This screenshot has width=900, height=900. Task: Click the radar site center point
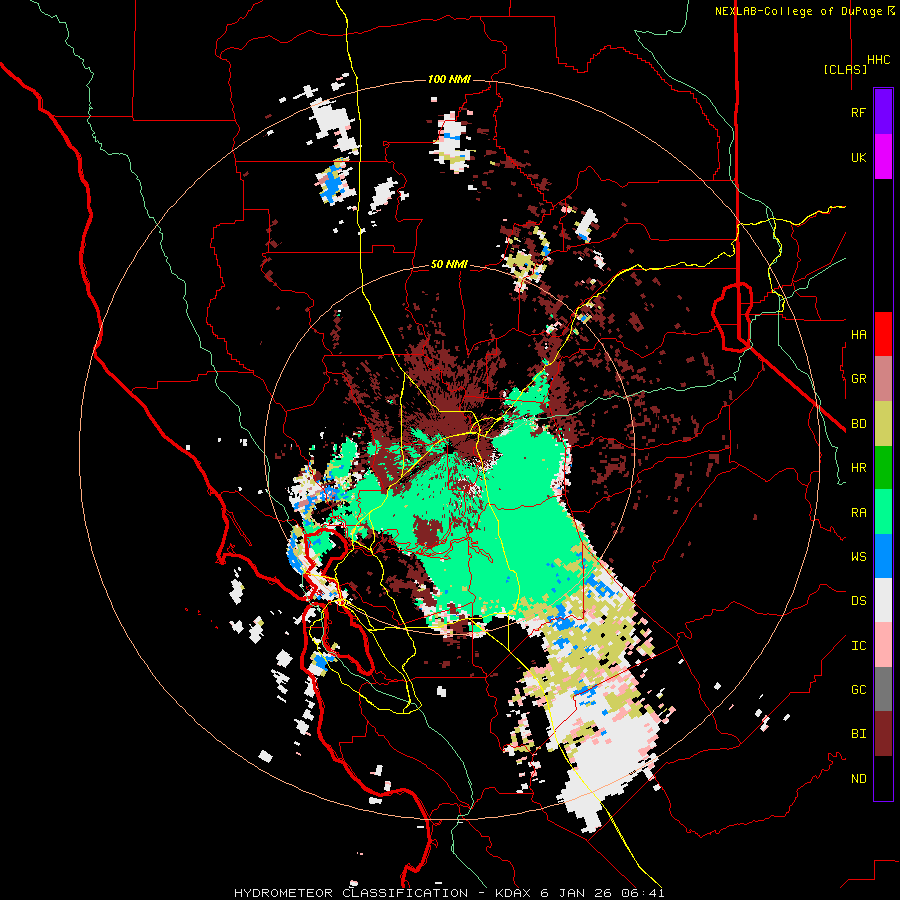pyautogui.click(x=449, y=449)
